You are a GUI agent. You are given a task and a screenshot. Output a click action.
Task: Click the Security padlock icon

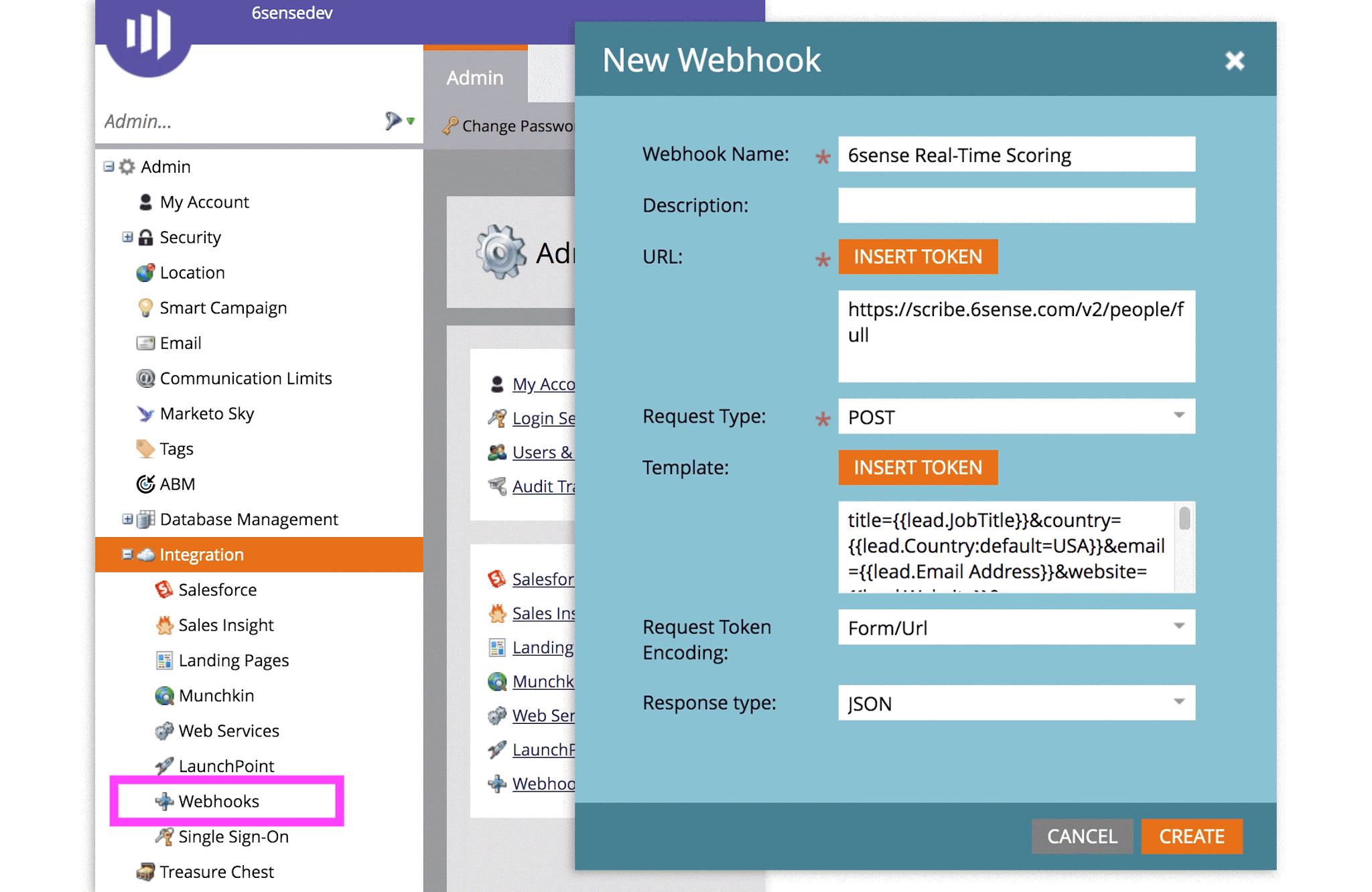[x=145, y=237]
